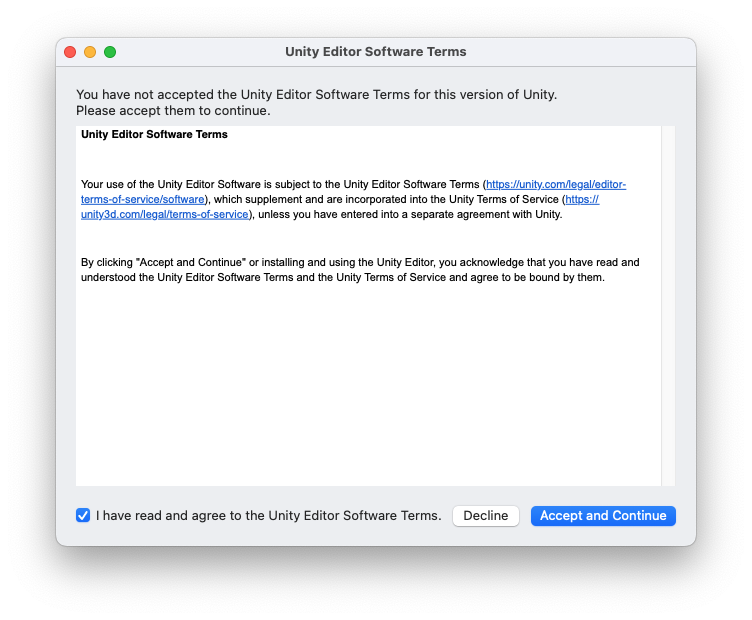Uncheck the agree to Unity Terms checkbox
The image size is (752, 620).
click(83, 515)
